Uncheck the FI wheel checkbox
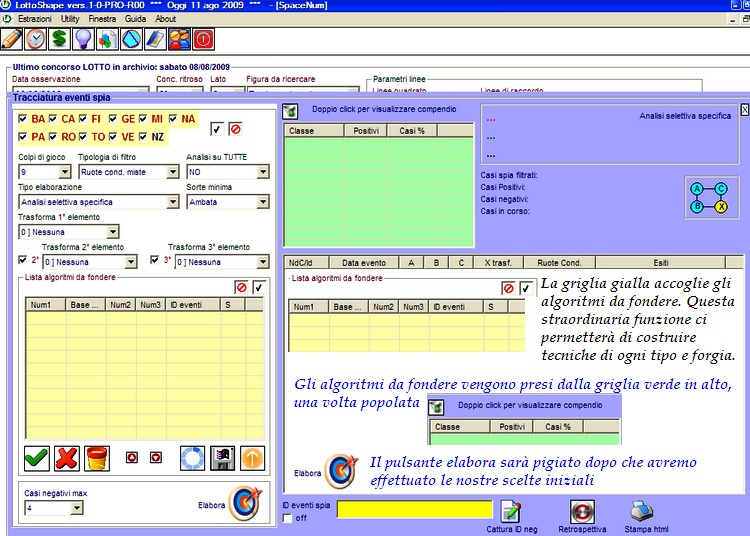 coord(83,118)
